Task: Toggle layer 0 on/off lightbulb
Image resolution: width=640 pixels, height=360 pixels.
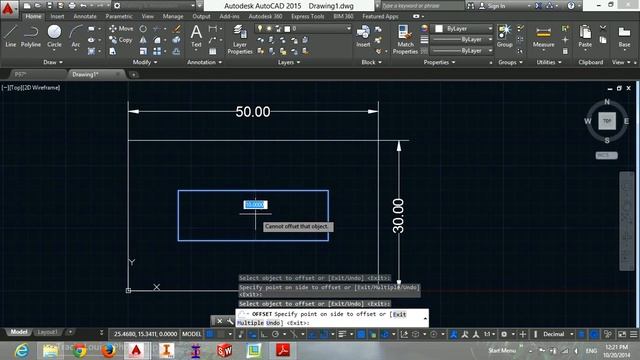Action: [260, 29]
